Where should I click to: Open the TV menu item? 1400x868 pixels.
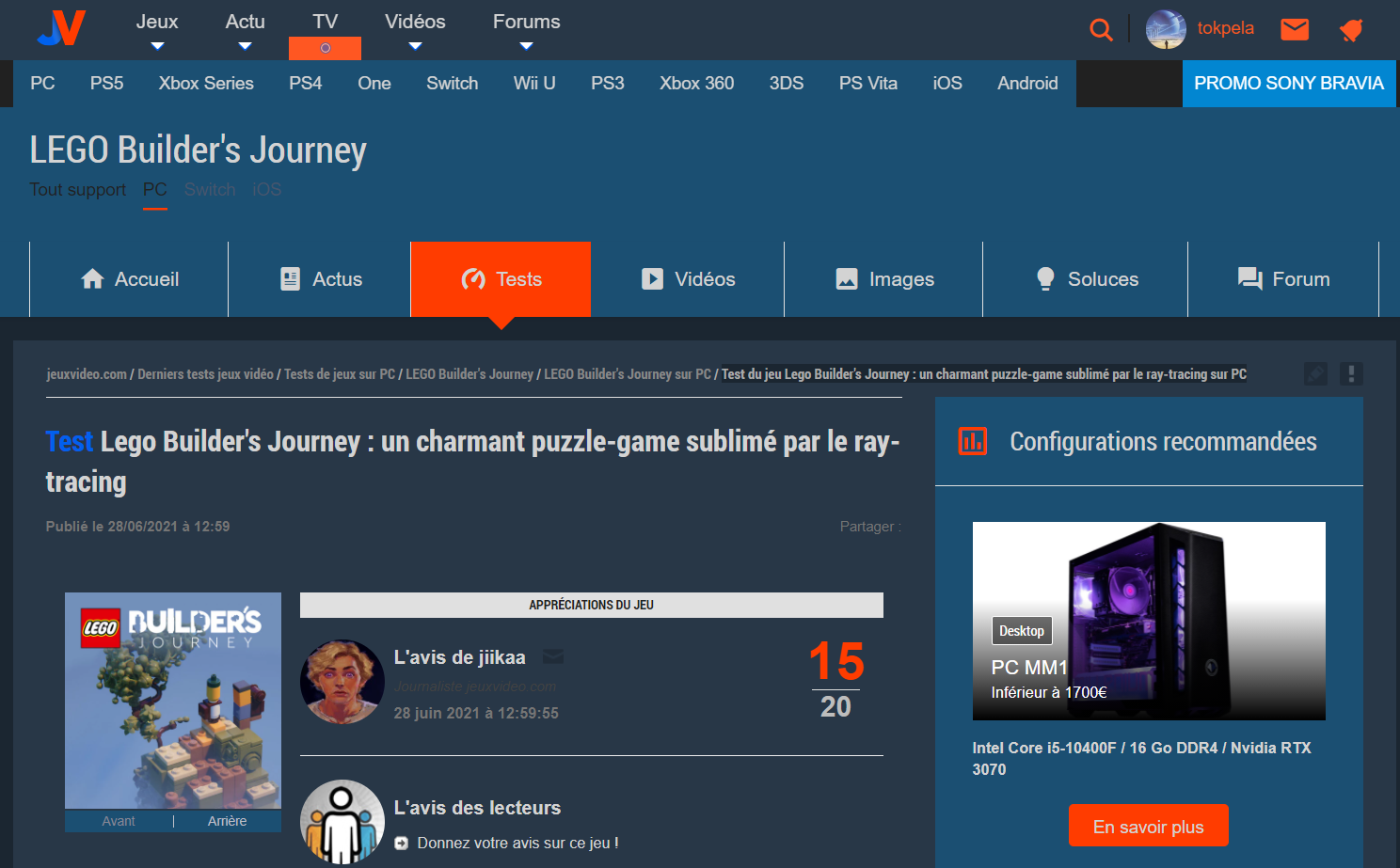tap(325, 22)
